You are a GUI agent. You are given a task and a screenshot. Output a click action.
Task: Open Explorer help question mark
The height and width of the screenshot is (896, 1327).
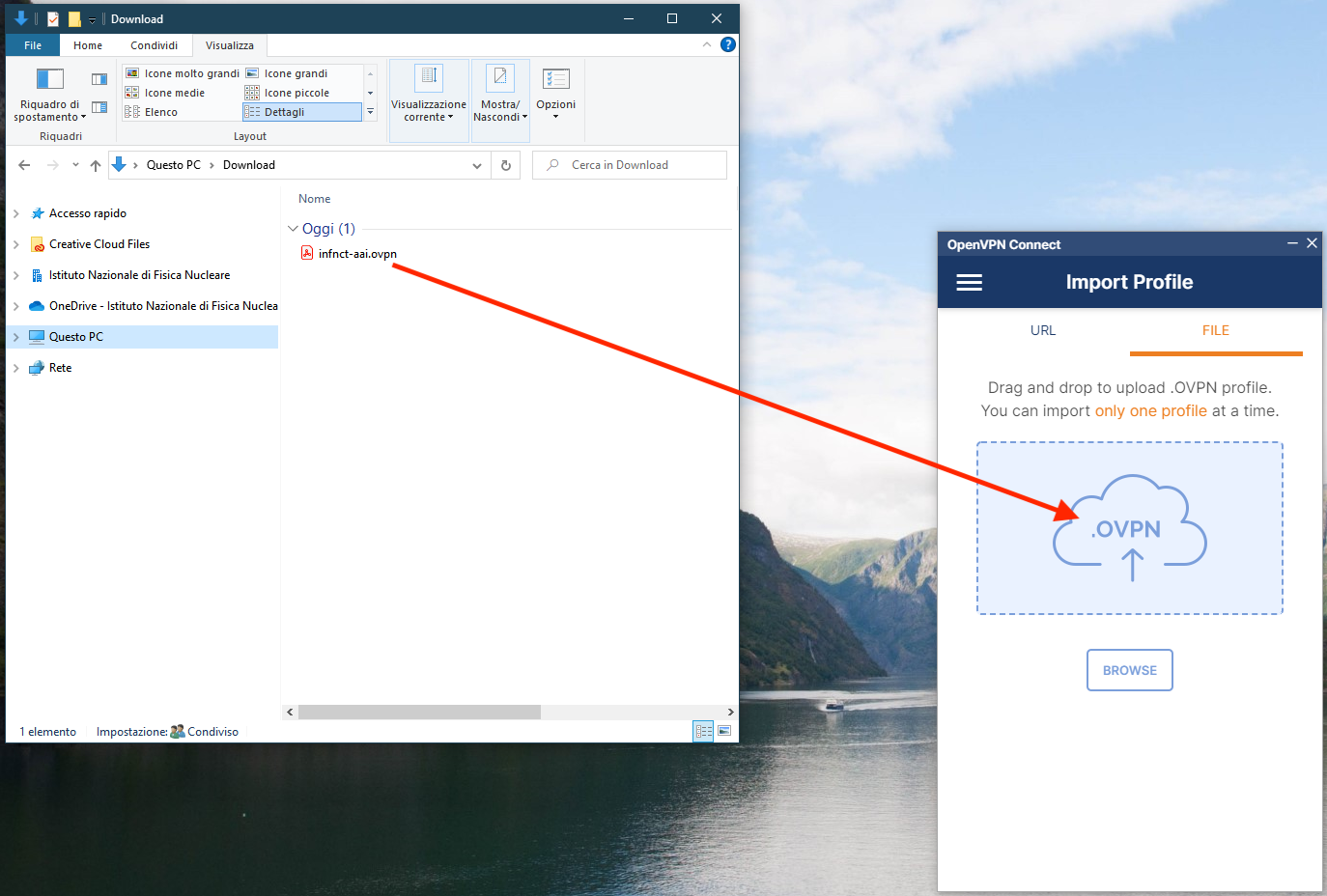(x=728, y=44)
